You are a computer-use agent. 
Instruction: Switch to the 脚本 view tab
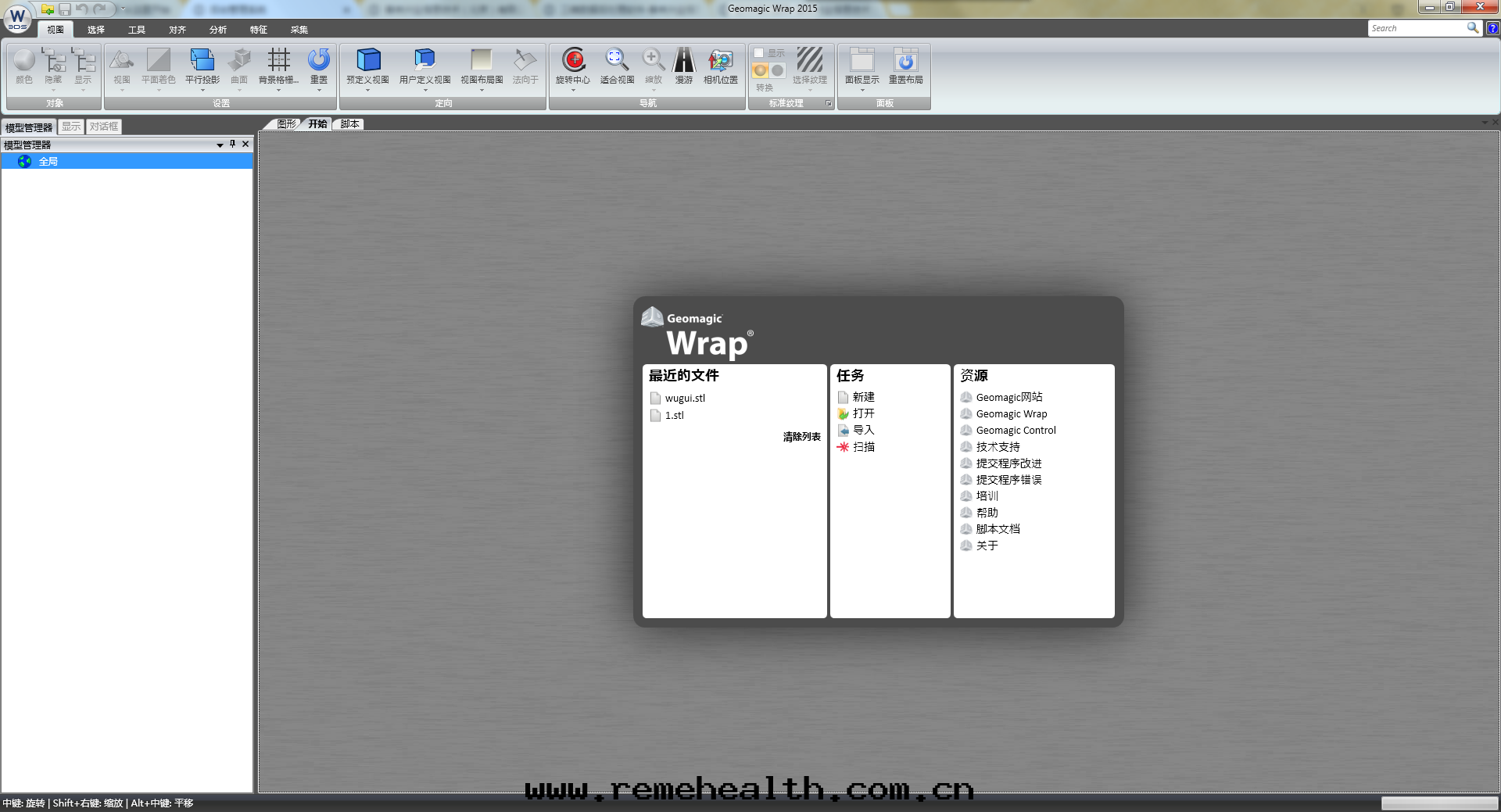(x=349, y=124)
